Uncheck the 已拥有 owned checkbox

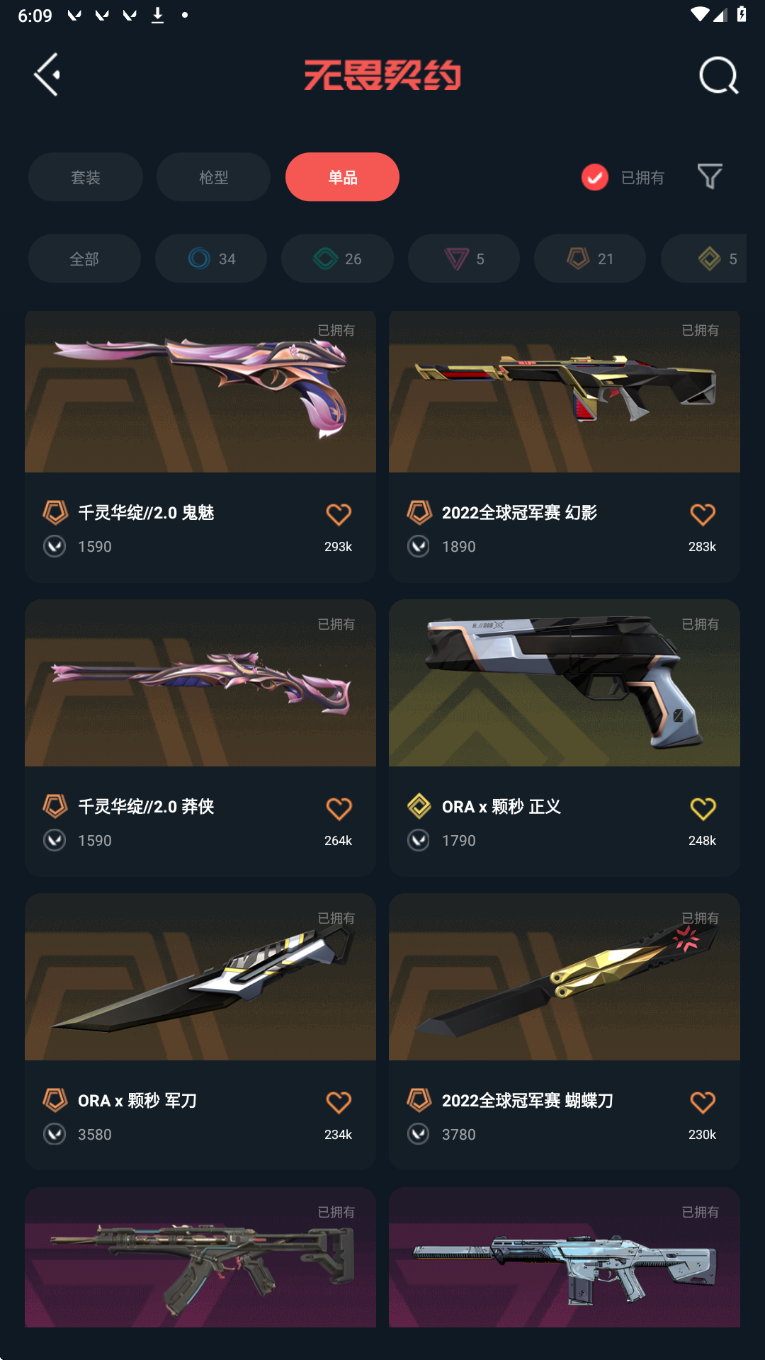click(595, 178)
